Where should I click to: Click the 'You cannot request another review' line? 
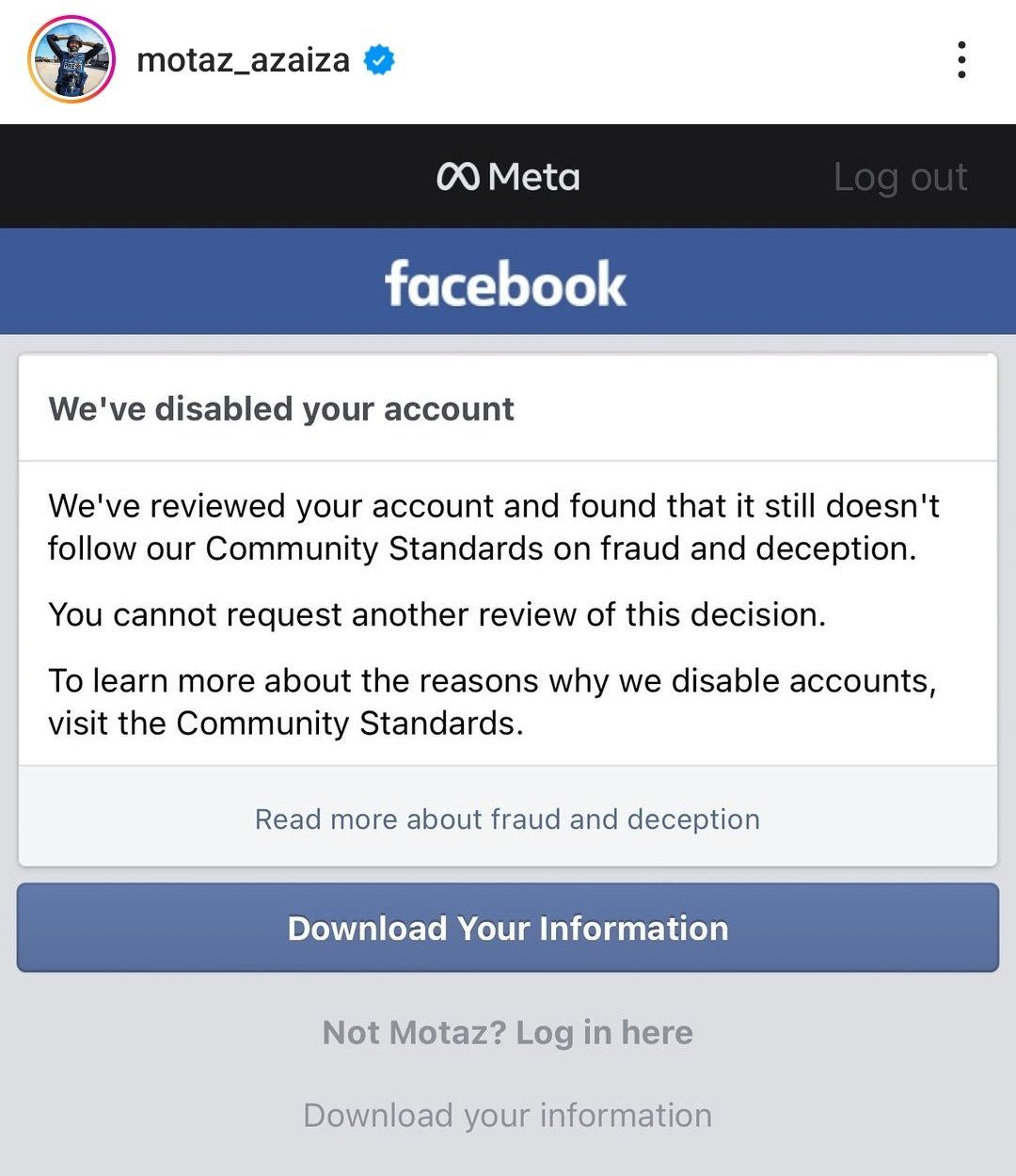(437, 614)
